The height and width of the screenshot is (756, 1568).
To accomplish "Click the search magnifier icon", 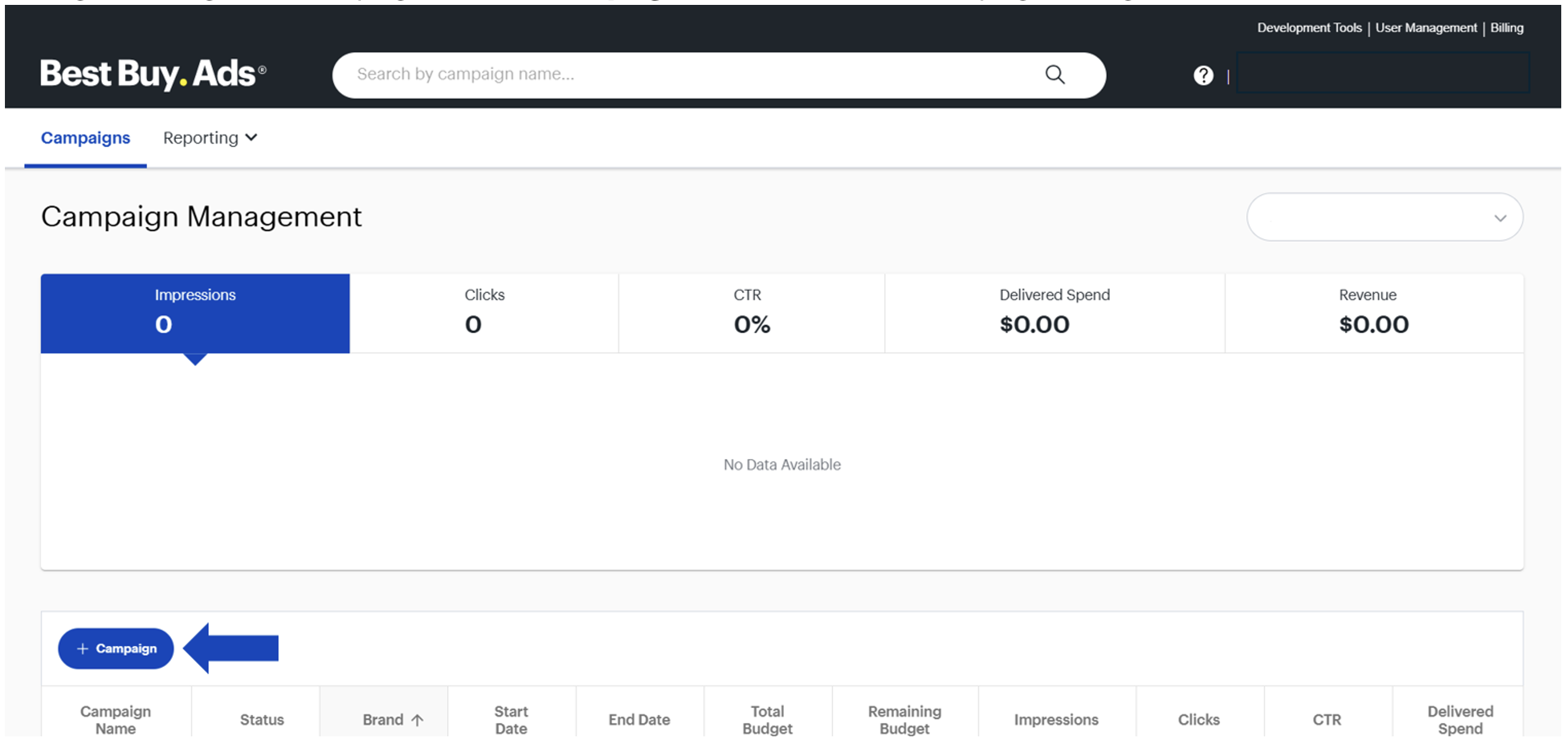I will (1054, 74).
